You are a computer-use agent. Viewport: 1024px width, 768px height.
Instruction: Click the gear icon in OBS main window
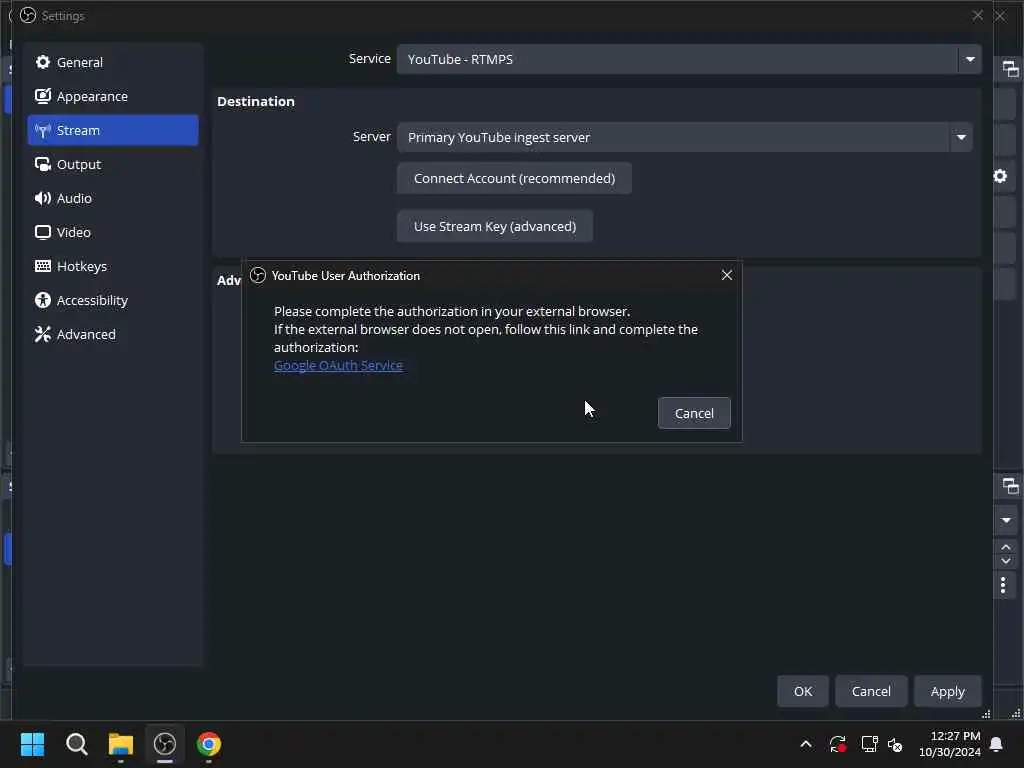1000,176
